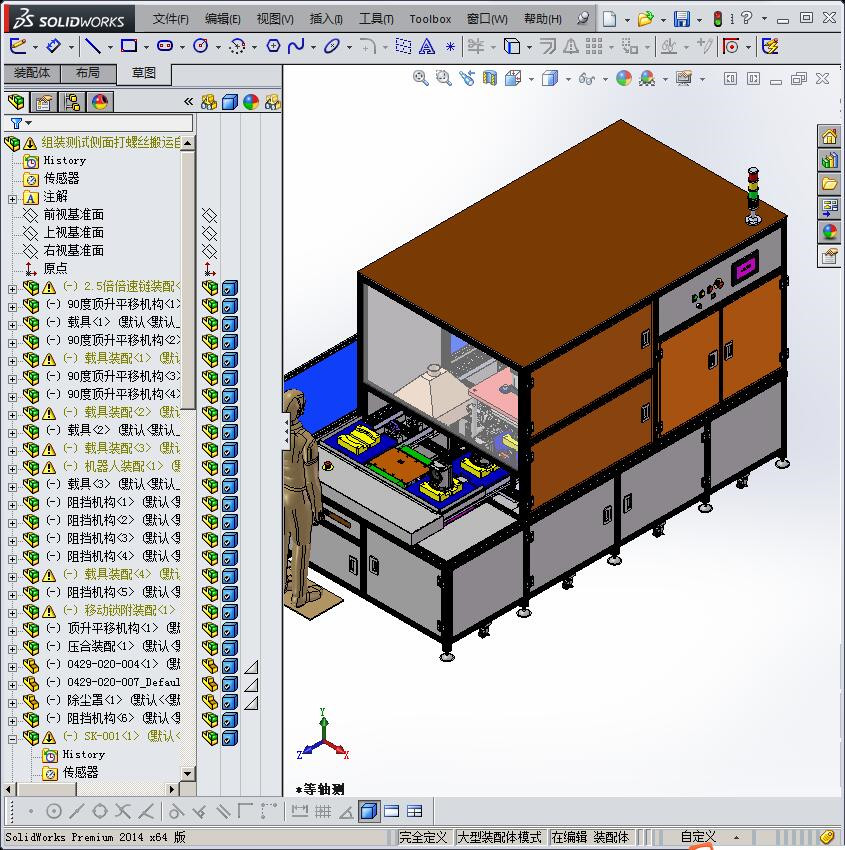Open SolidWorks Resources in task pane
This screenshot has width=845, height=850.
[x=829, y=136]
